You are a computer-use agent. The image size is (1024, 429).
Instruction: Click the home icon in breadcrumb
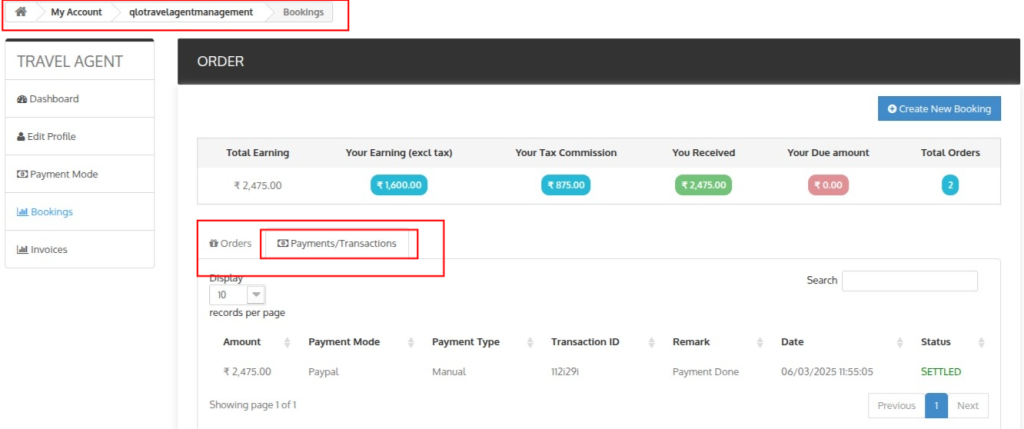21,12
